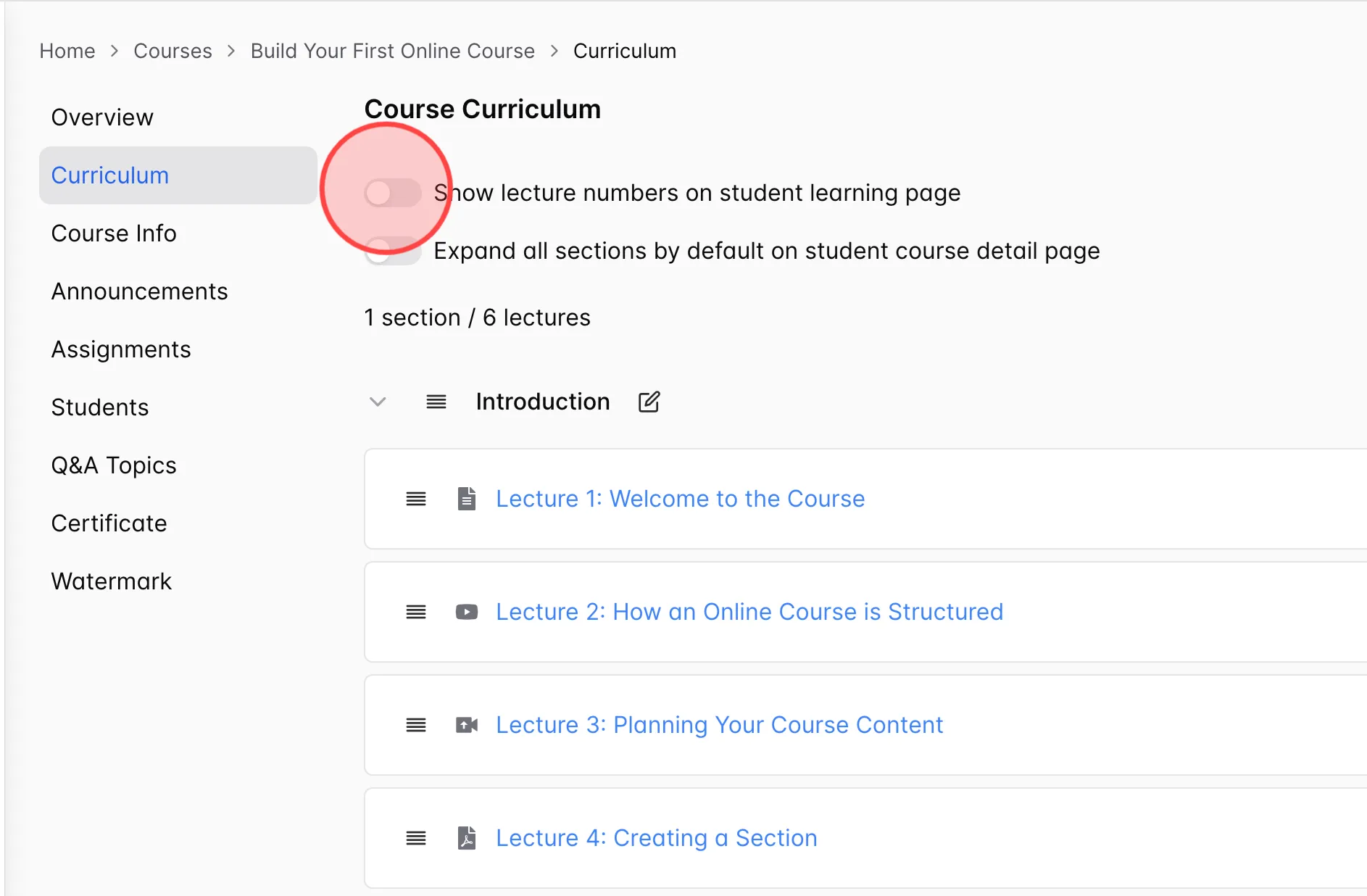1367x896 pixels.
Task: Go to Home breadcrumb
Action: coord(67,51)
